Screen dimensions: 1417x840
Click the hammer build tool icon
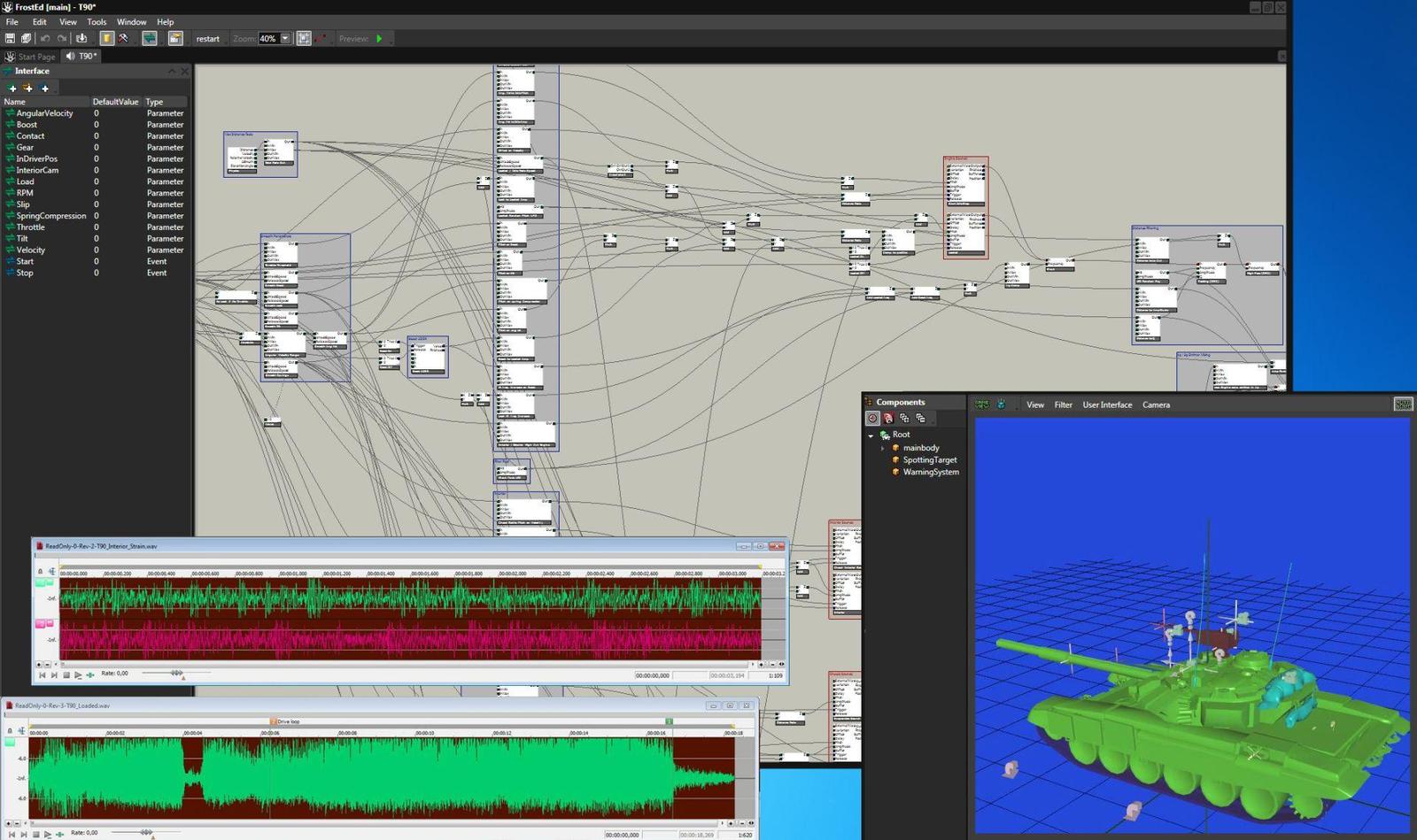click(123, 38)
